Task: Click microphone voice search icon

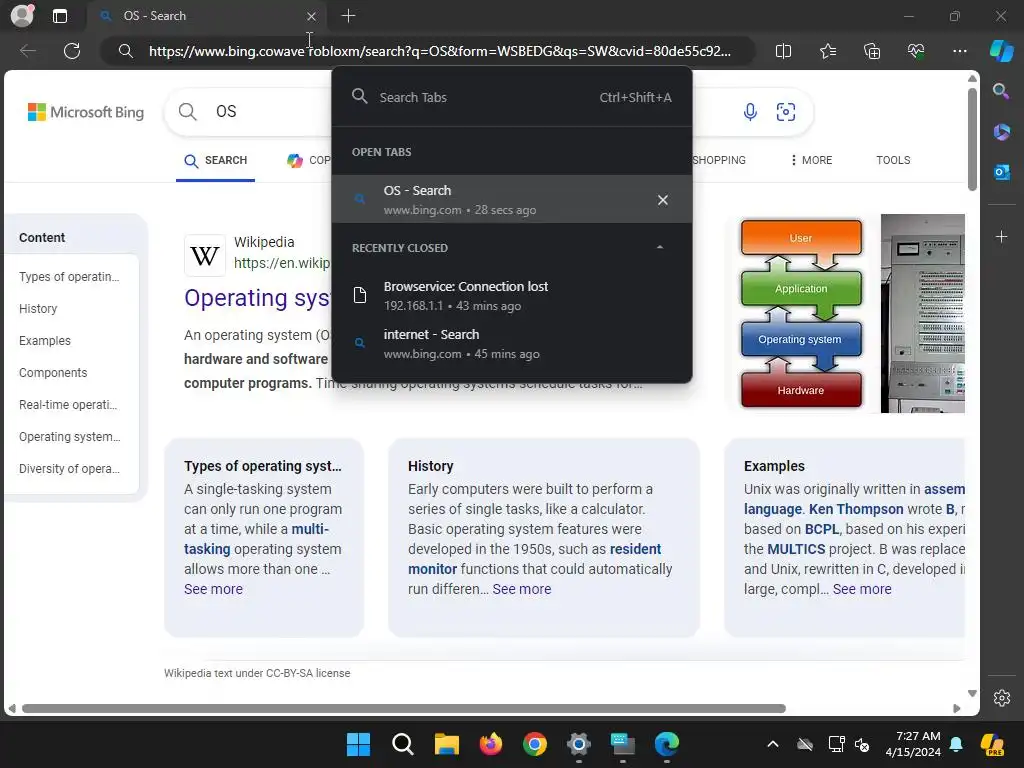Action: tap(750, 112)
